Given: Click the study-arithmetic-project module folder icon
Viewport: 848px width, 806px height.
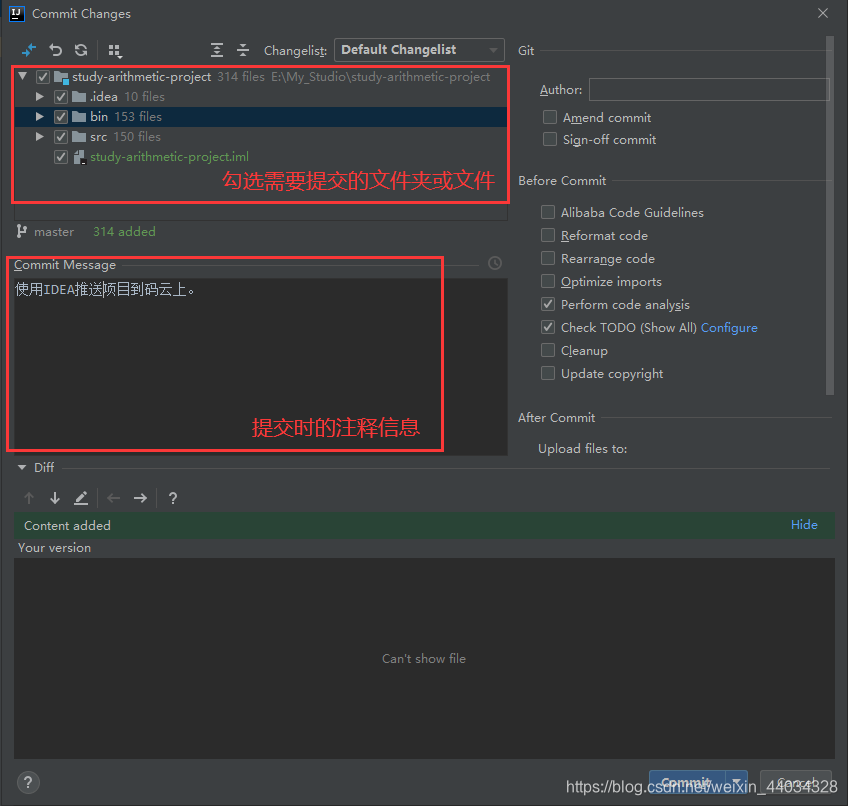Looking at the screenshot, I should (x=61, y=77).
